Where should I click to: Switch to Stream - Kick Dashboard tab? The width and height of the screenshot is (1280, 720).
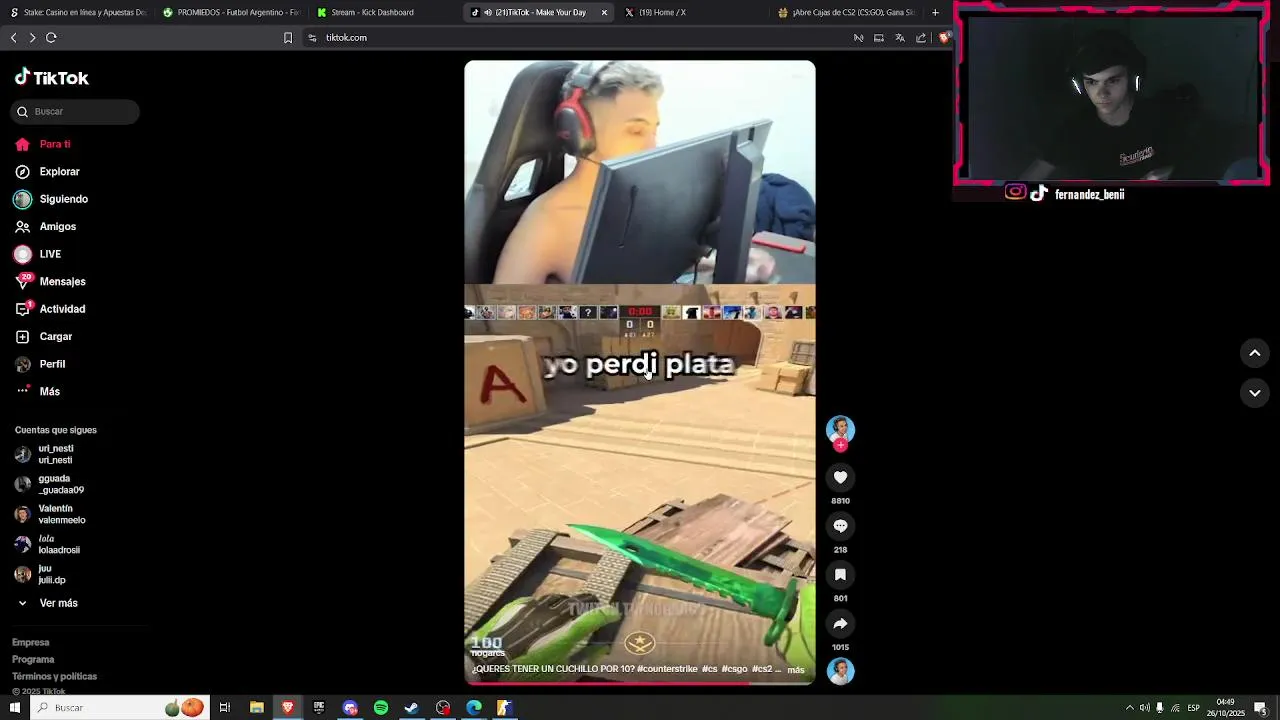pos(384,12)
